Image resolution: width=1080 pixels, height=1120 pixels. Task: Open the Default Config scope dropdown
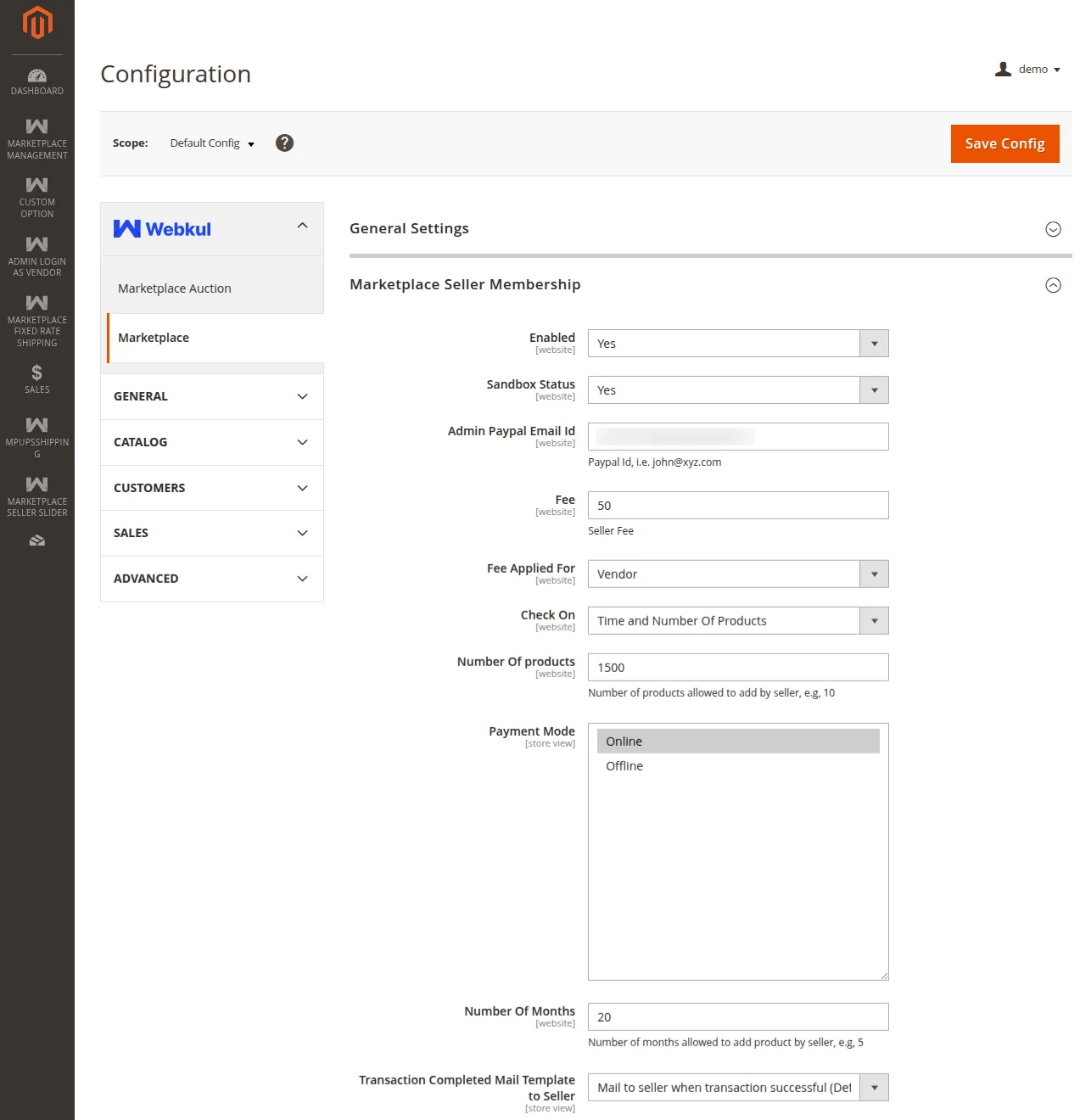(x=210, y=143)
